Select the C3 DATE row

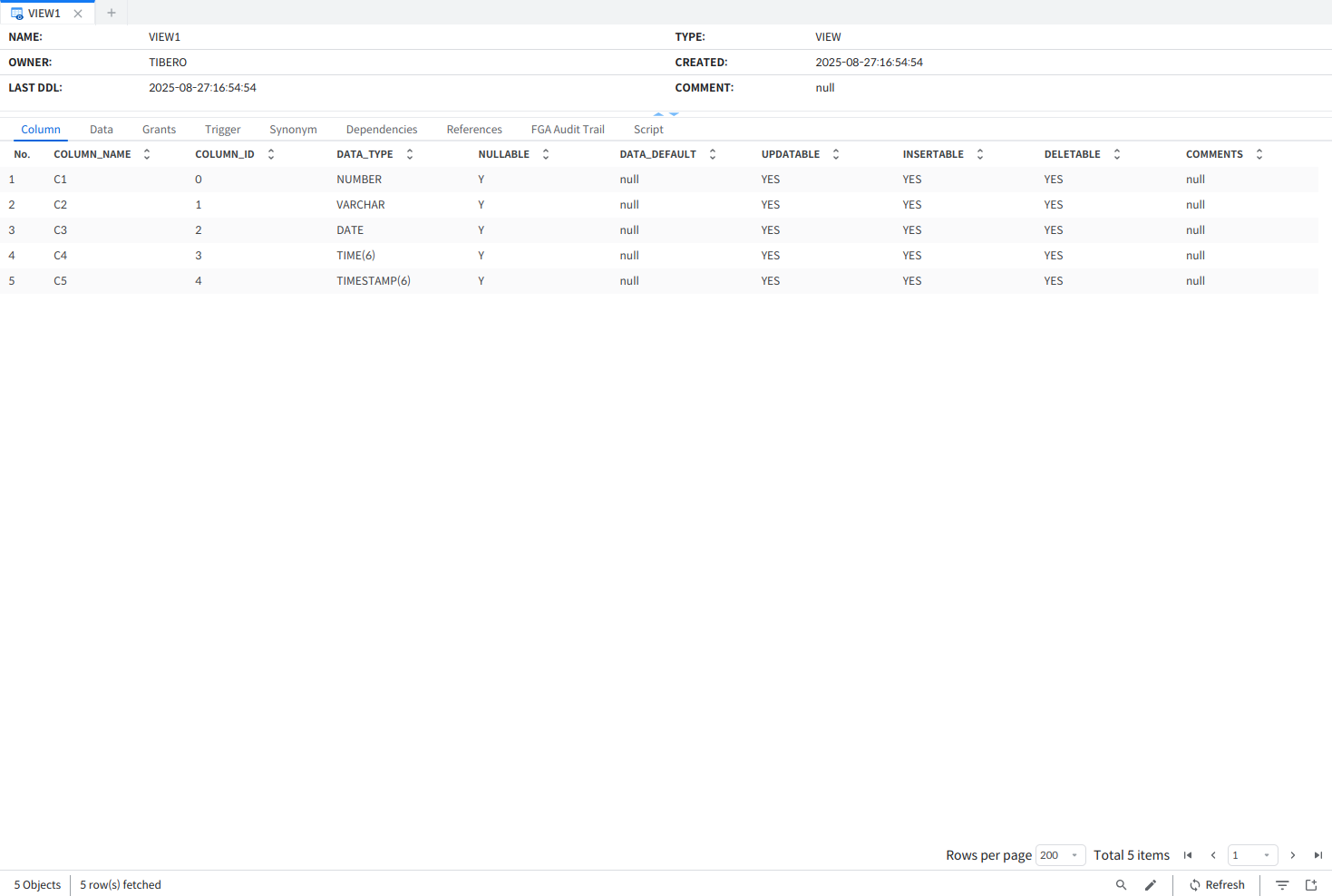[x=350, y=230]
